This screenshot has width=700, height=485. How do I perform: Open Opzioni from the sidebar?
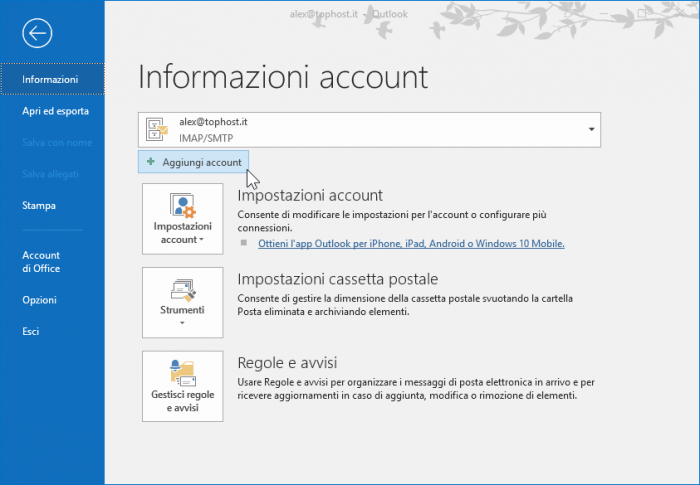39,300
